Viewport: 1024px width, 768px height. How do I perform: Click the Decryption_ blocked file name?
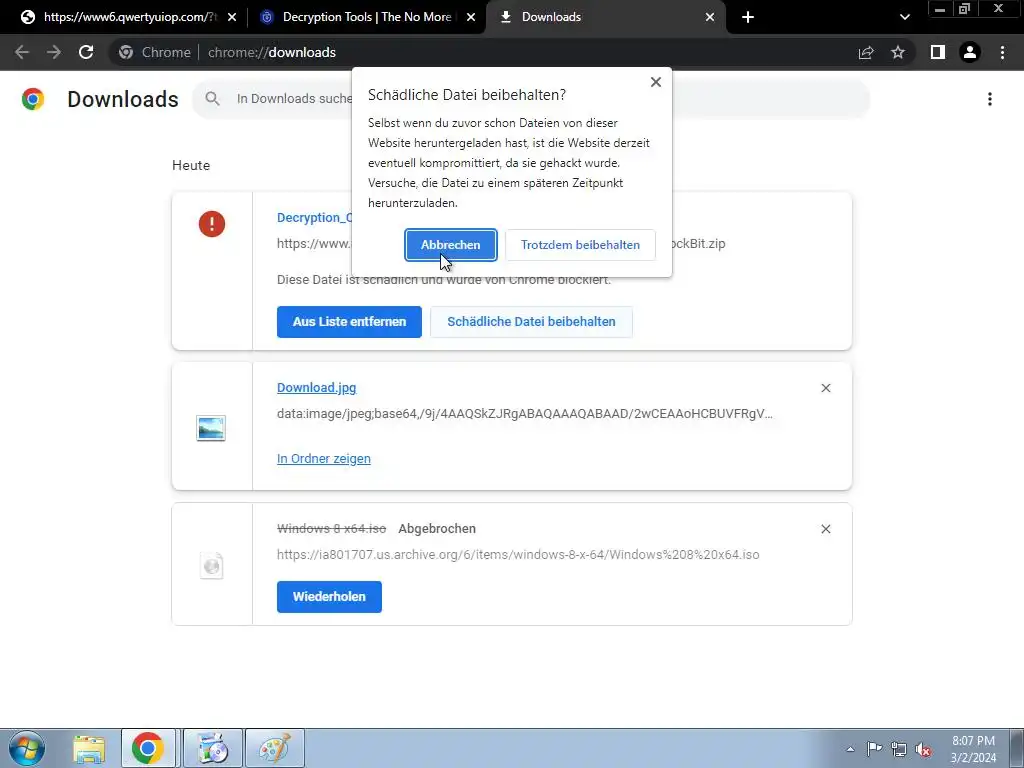click(x=314, y=217)
